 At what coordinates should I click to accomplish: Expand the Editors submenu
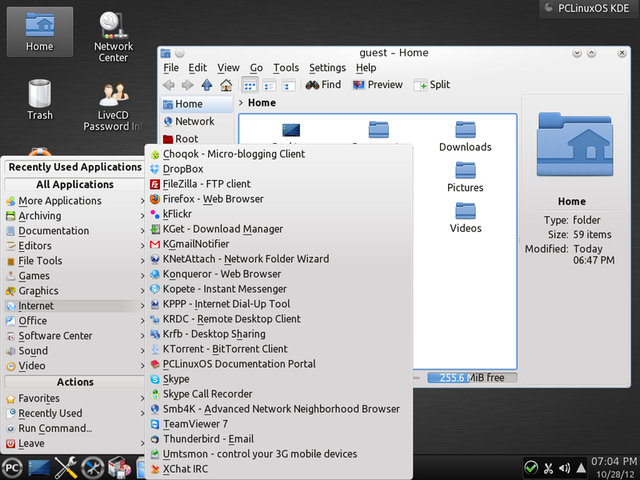click(x=75, y=246)
